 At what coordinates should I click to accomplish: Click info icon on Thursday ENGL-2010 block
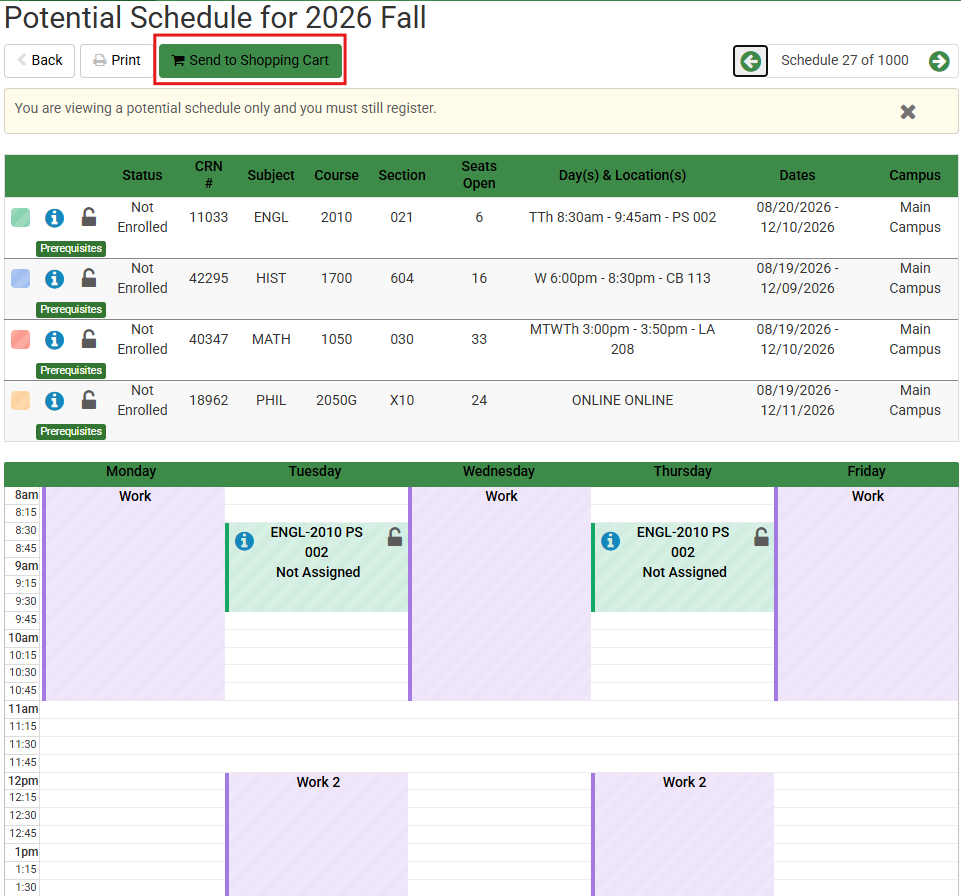pyautogui.click(x=610, y=541)
